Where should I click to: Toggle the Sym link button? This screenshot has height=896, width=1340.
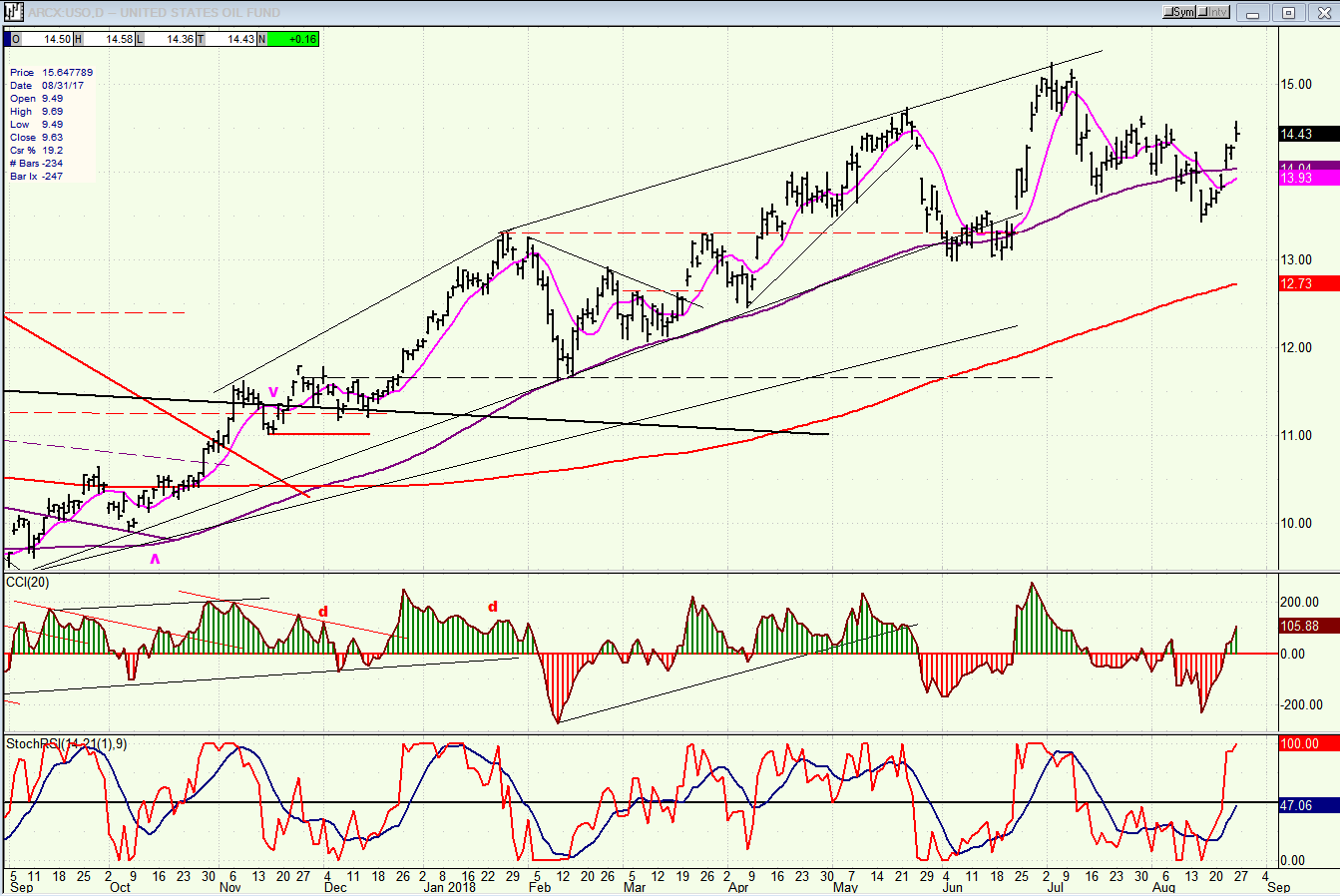pyautogui.click(x=1179, y=12)
